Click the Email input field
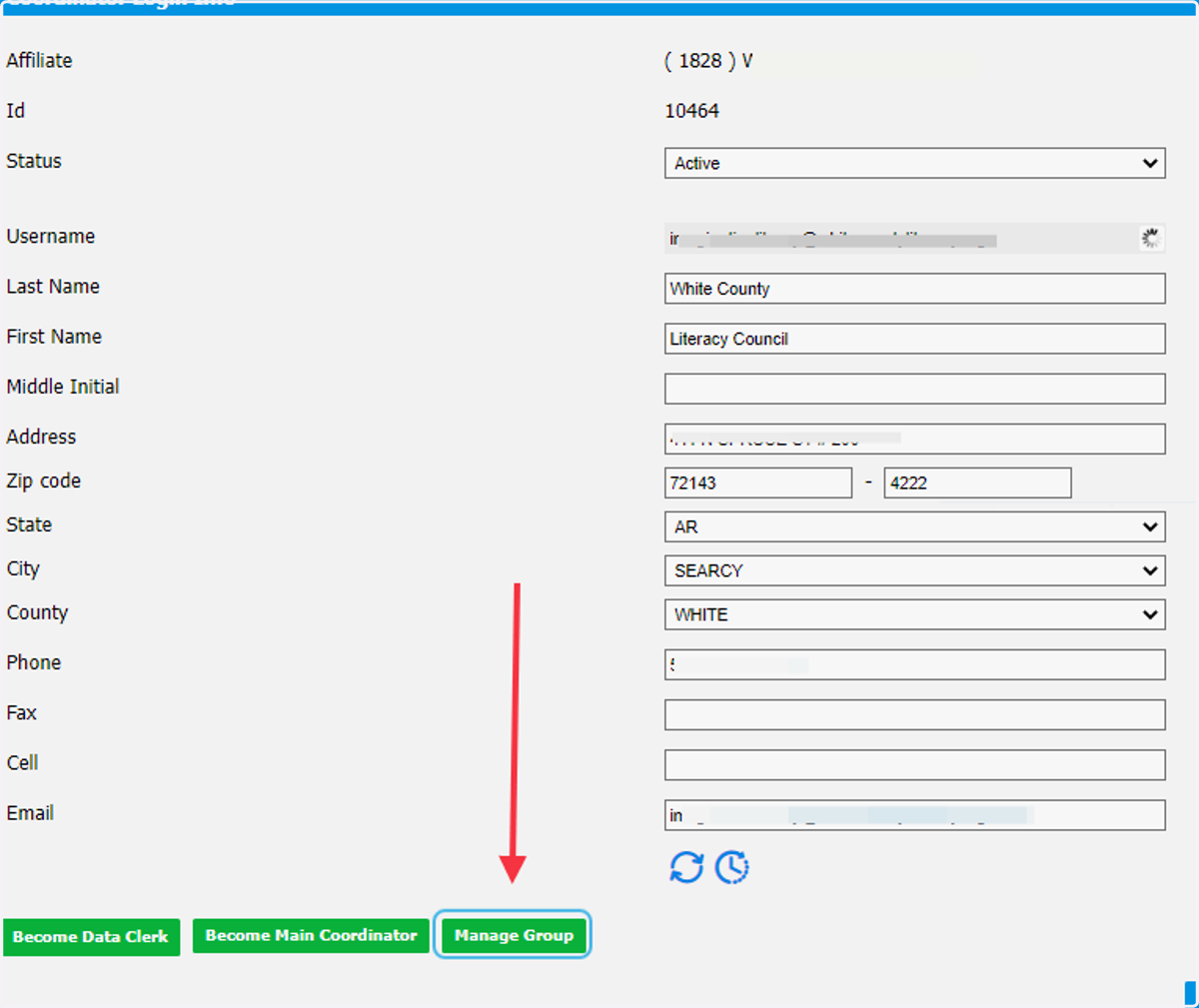The image size is (1199, 1008). [915, 815]
